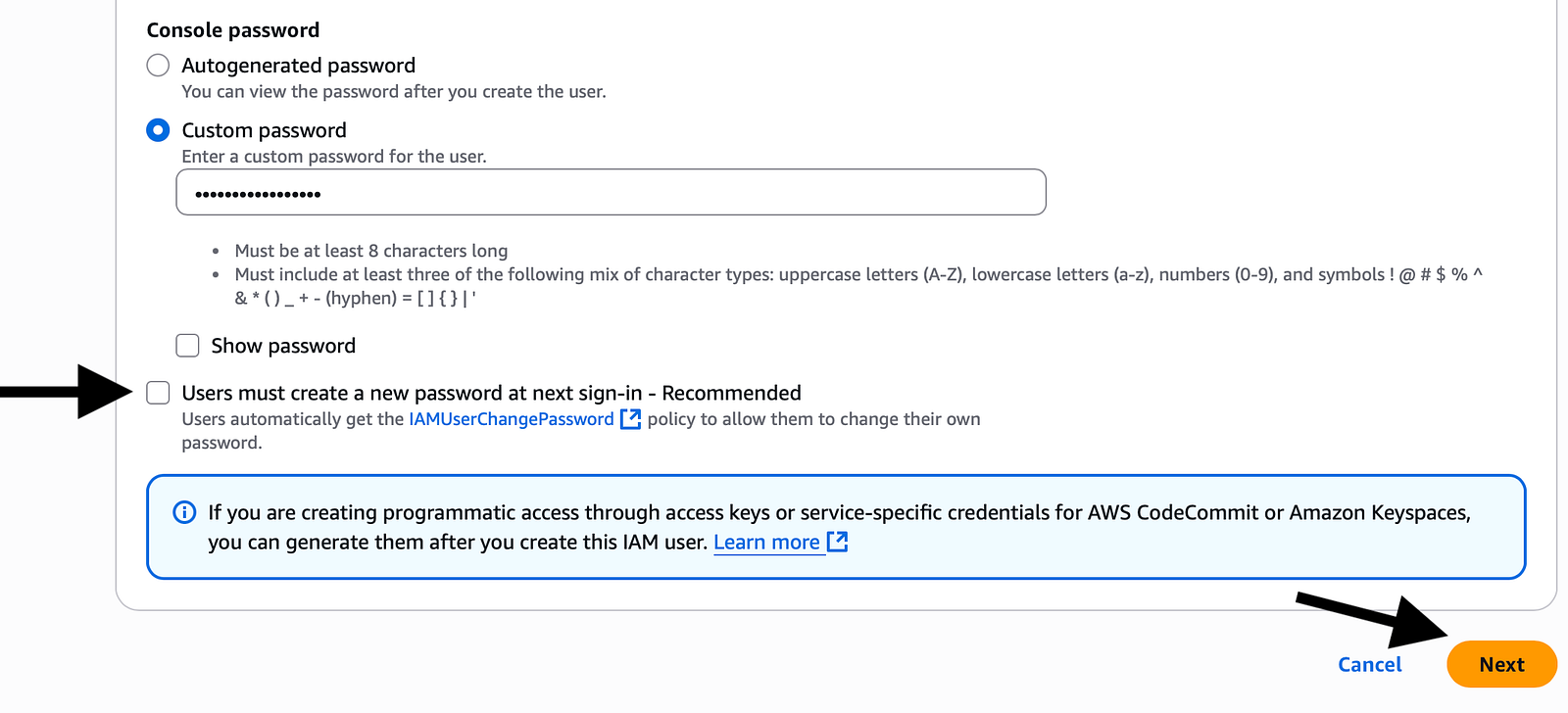Screen dimensions: 1568x713
Task: Click the "Custom password" label text
Action: coord(265,130)
